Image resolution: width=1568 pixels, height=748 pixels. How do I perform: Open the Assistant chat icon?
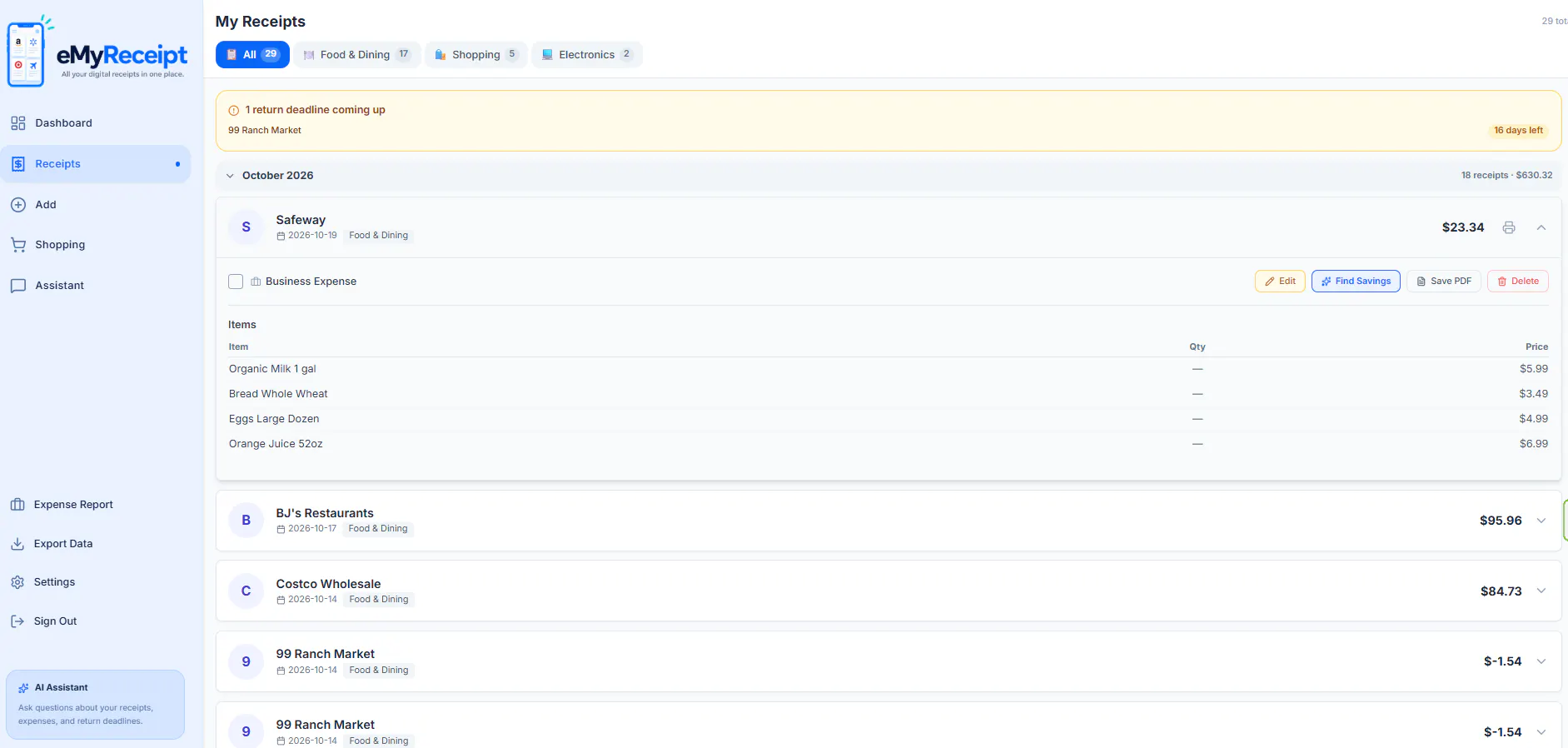pos(18,286)
